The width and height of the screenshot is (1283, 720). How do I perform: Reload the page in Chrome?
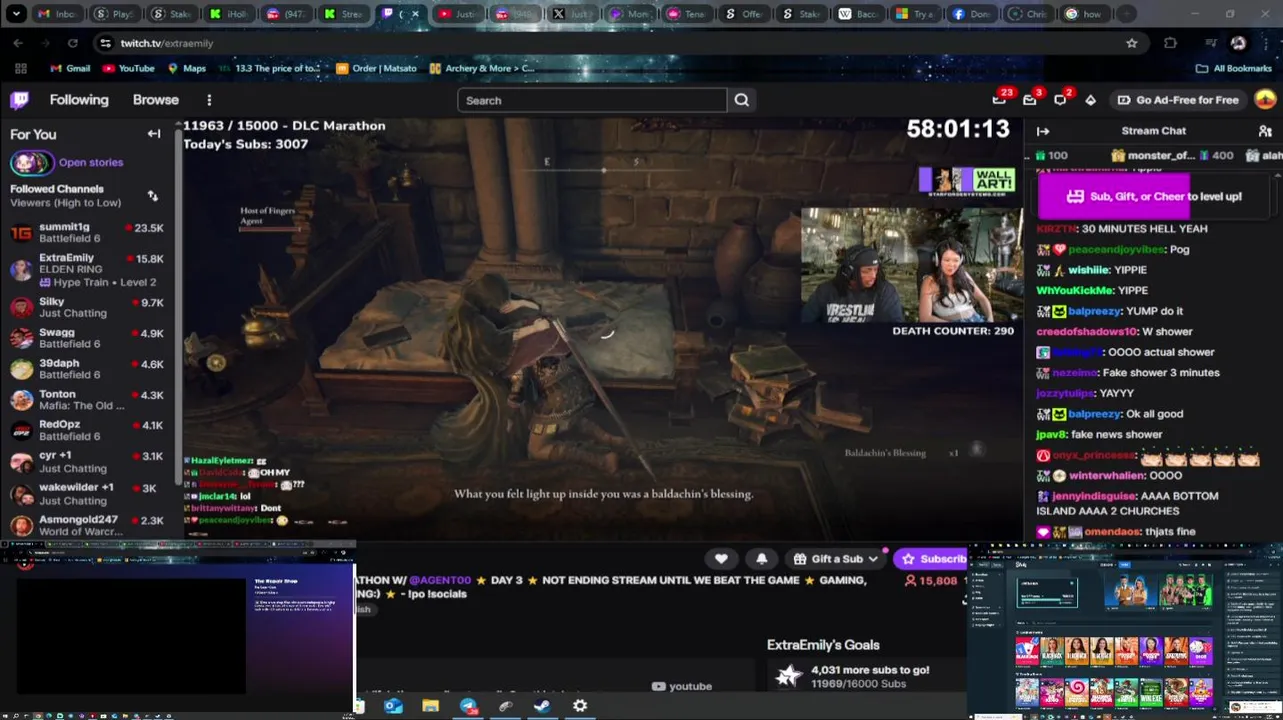click(72, 43)
